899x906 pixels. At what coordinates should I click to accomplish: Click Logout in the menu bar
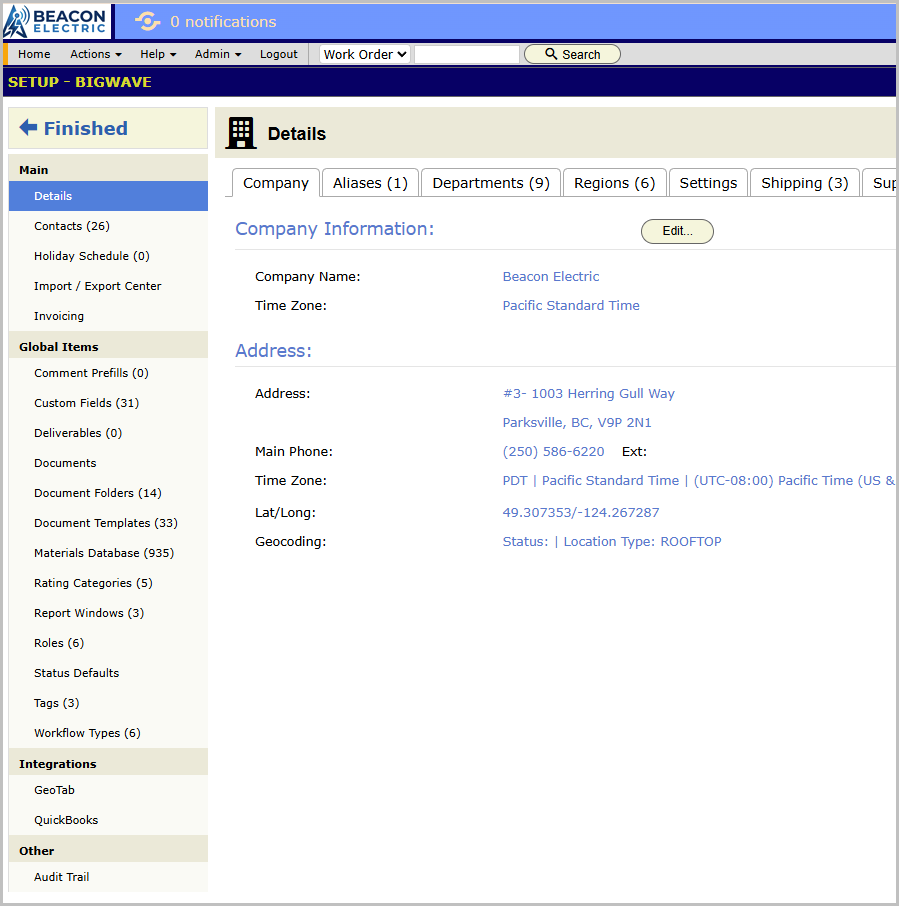(x=278, y=54)
